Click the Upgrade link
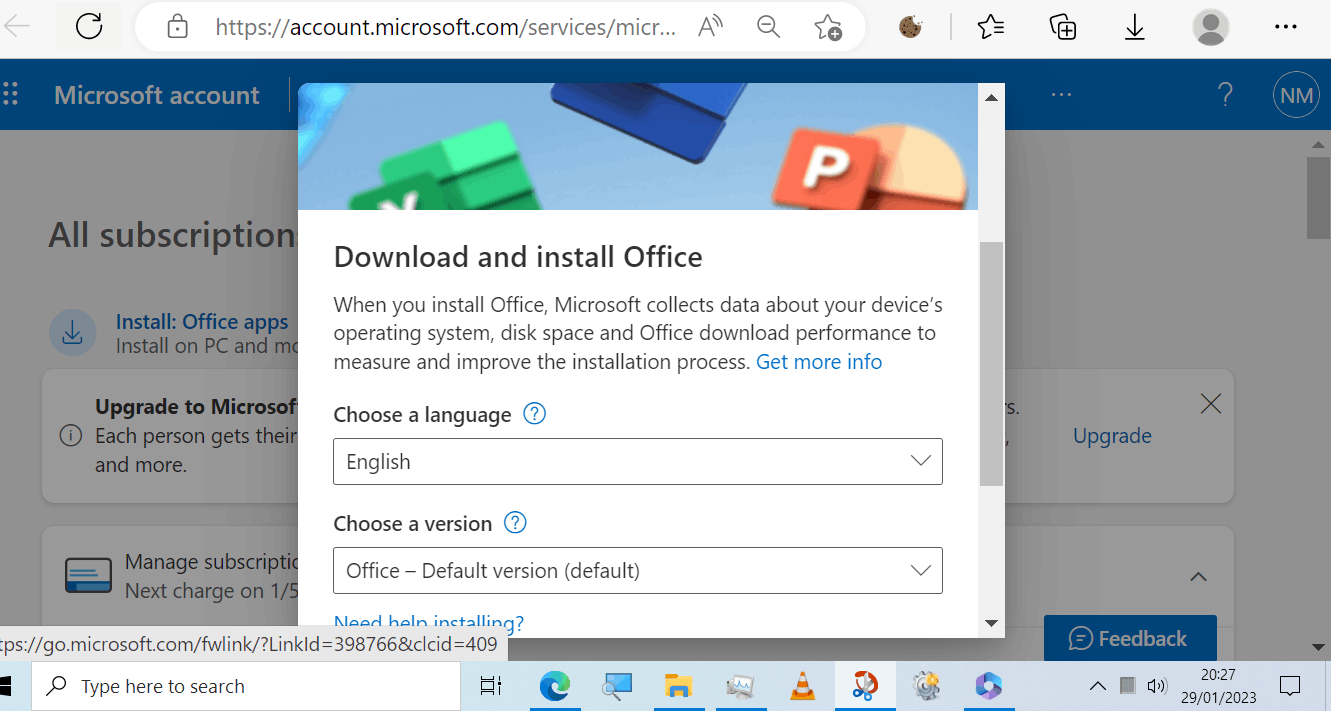The image size is (1331, 711). (x=1112, y=436)
